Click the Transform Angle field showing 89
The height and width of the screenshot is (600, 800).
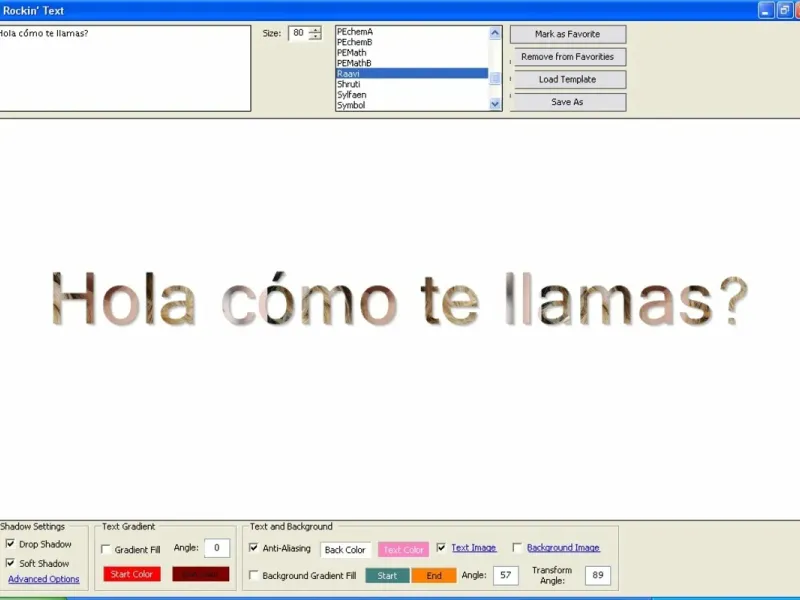click(x=598, y=576)
